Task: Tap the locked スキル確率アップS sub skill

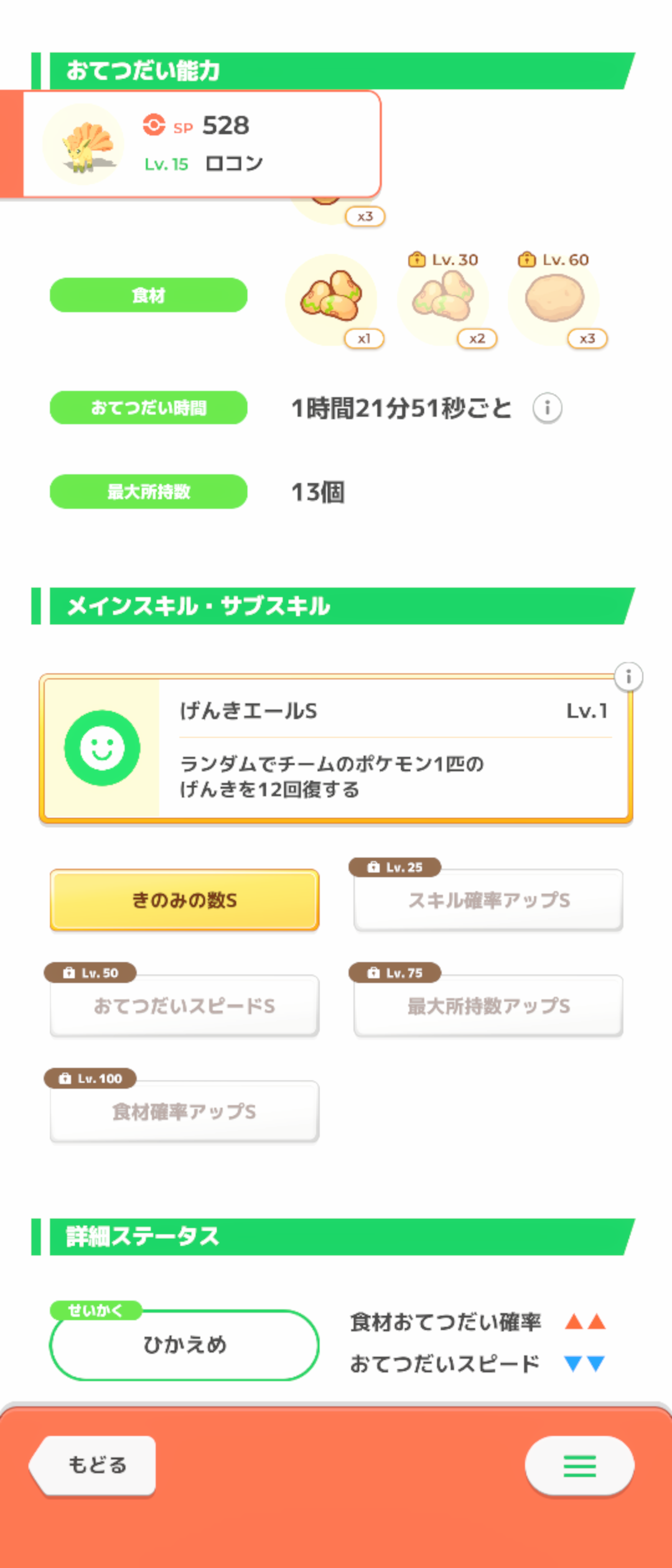Action: click(x=488, y=900)
